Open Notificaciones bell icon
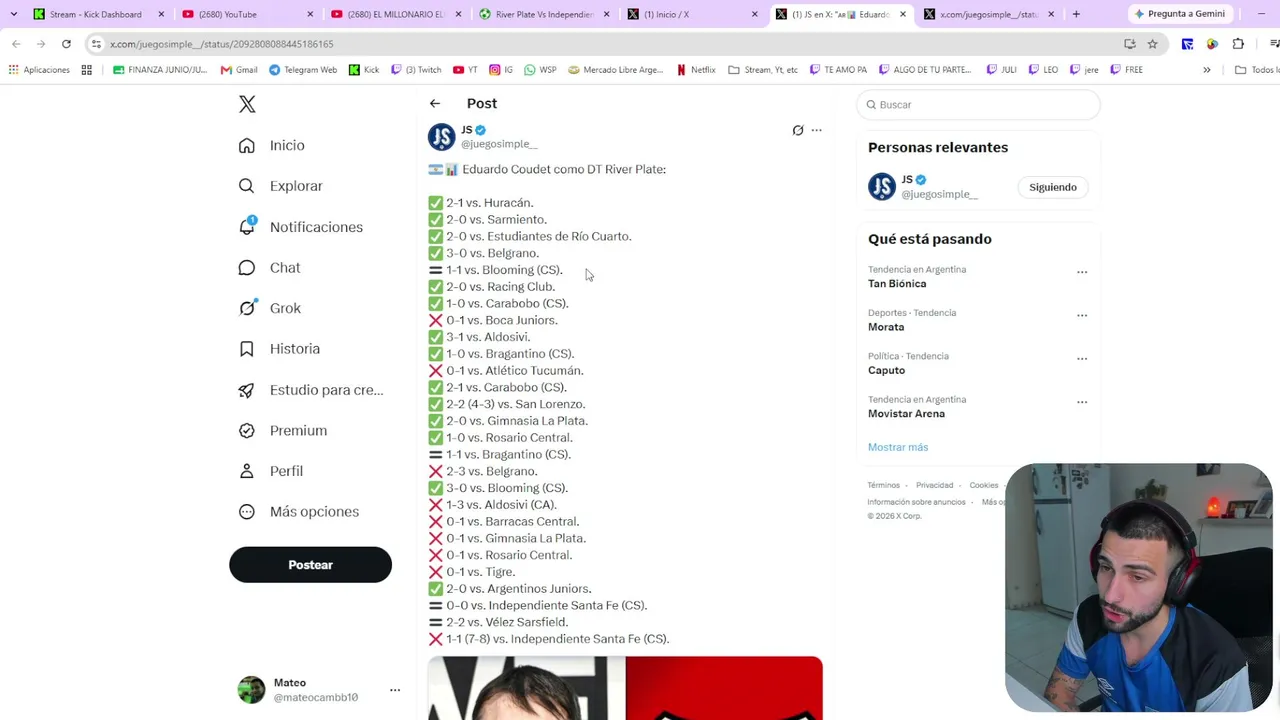This screenshot has width=1280, height=720. 247,227
